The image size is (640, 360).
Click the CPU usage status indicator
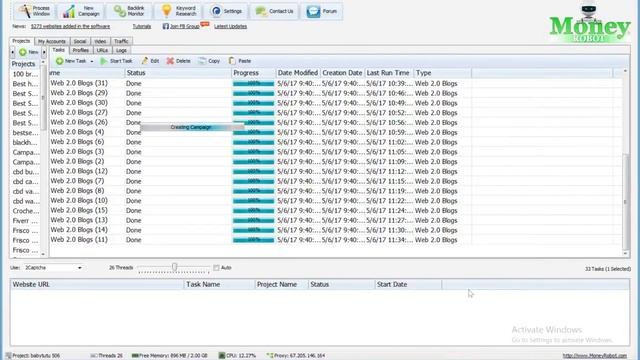[237, 356]
